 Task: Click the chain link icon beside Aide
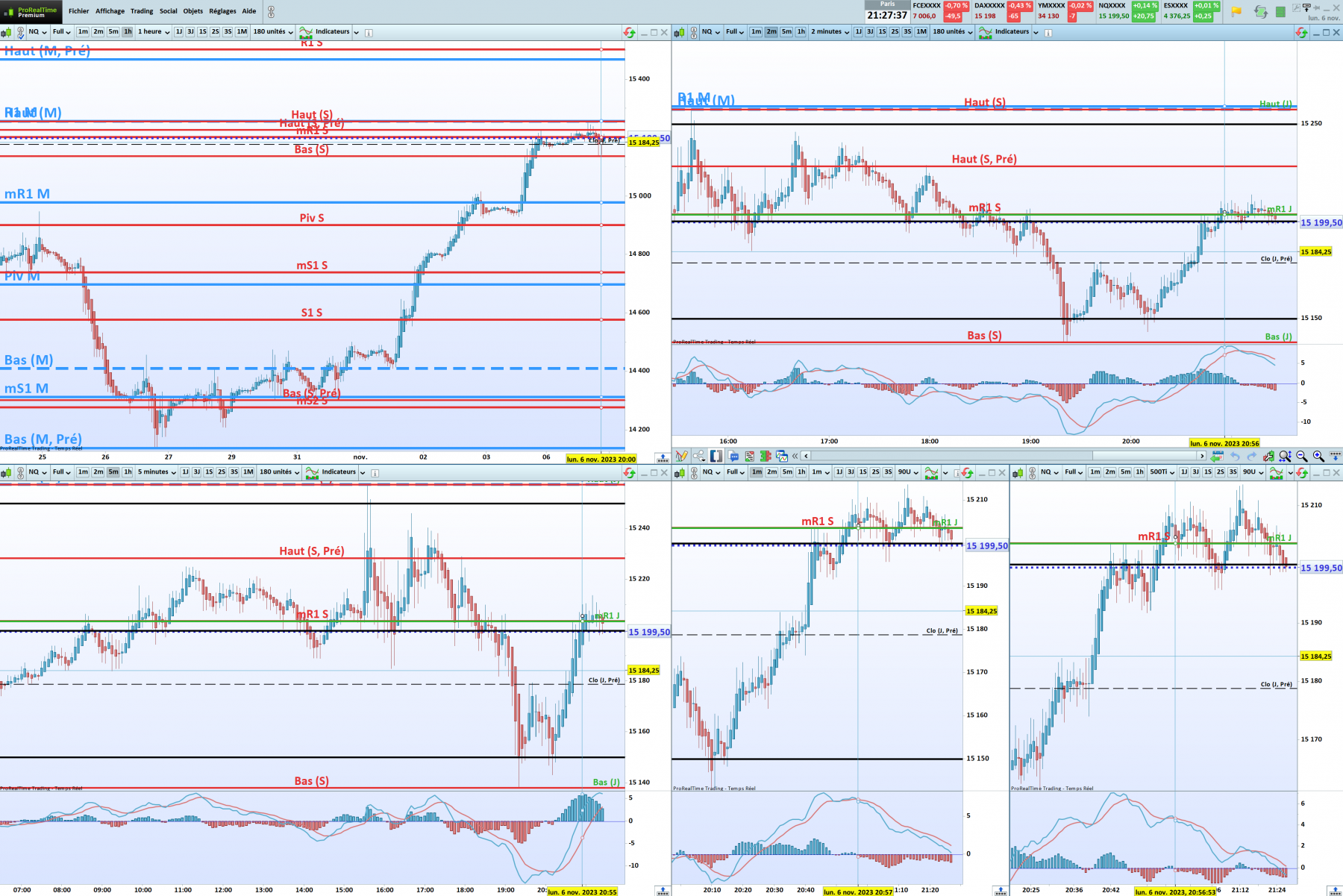point(271,11)
